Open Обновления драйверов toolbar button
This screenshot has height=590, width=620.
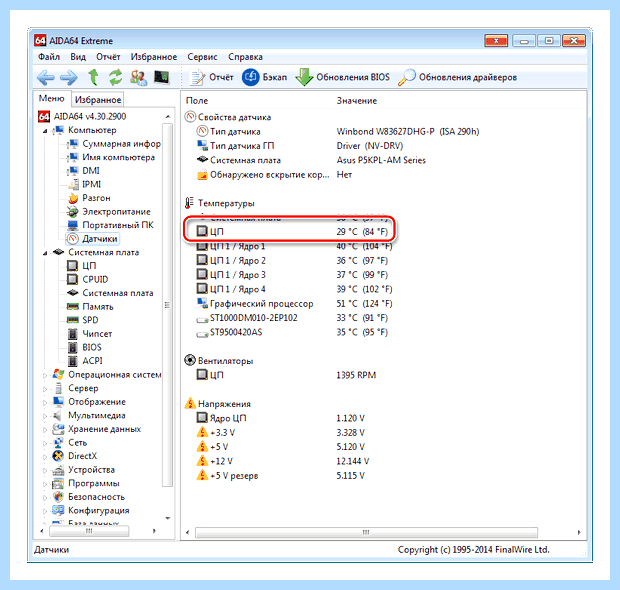(457, 78)
